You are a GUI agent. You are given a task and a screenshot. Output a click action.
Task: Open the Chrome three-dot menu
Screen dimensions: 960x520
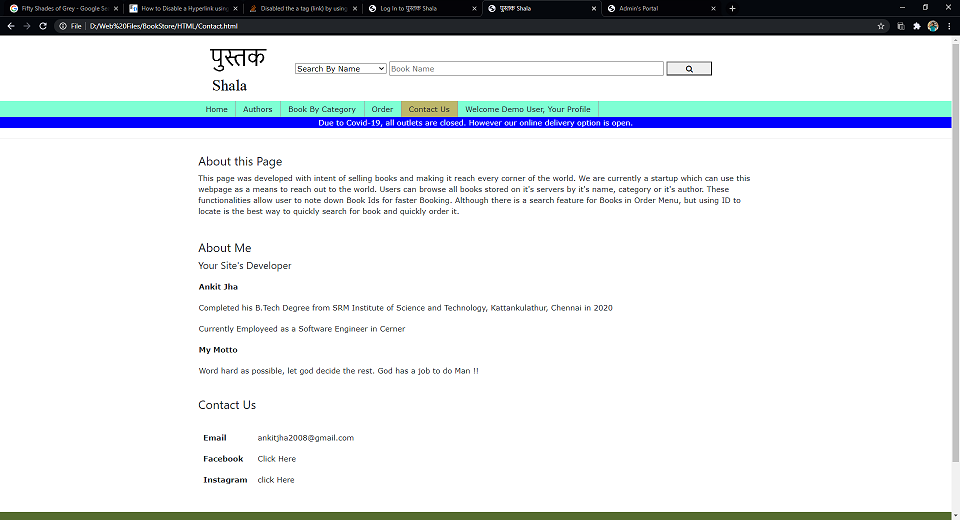point(950,26)
